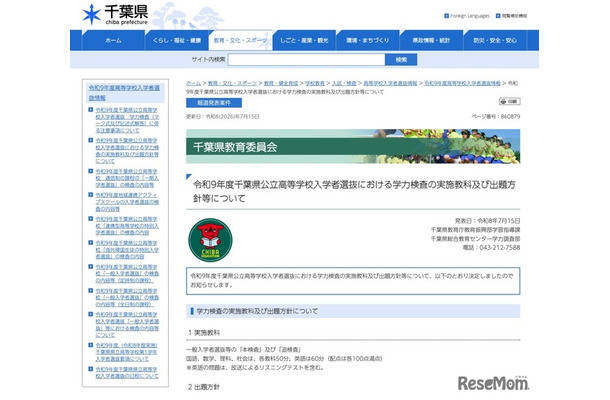Select the 県政情報・統計 tab

tap(431, 40)
